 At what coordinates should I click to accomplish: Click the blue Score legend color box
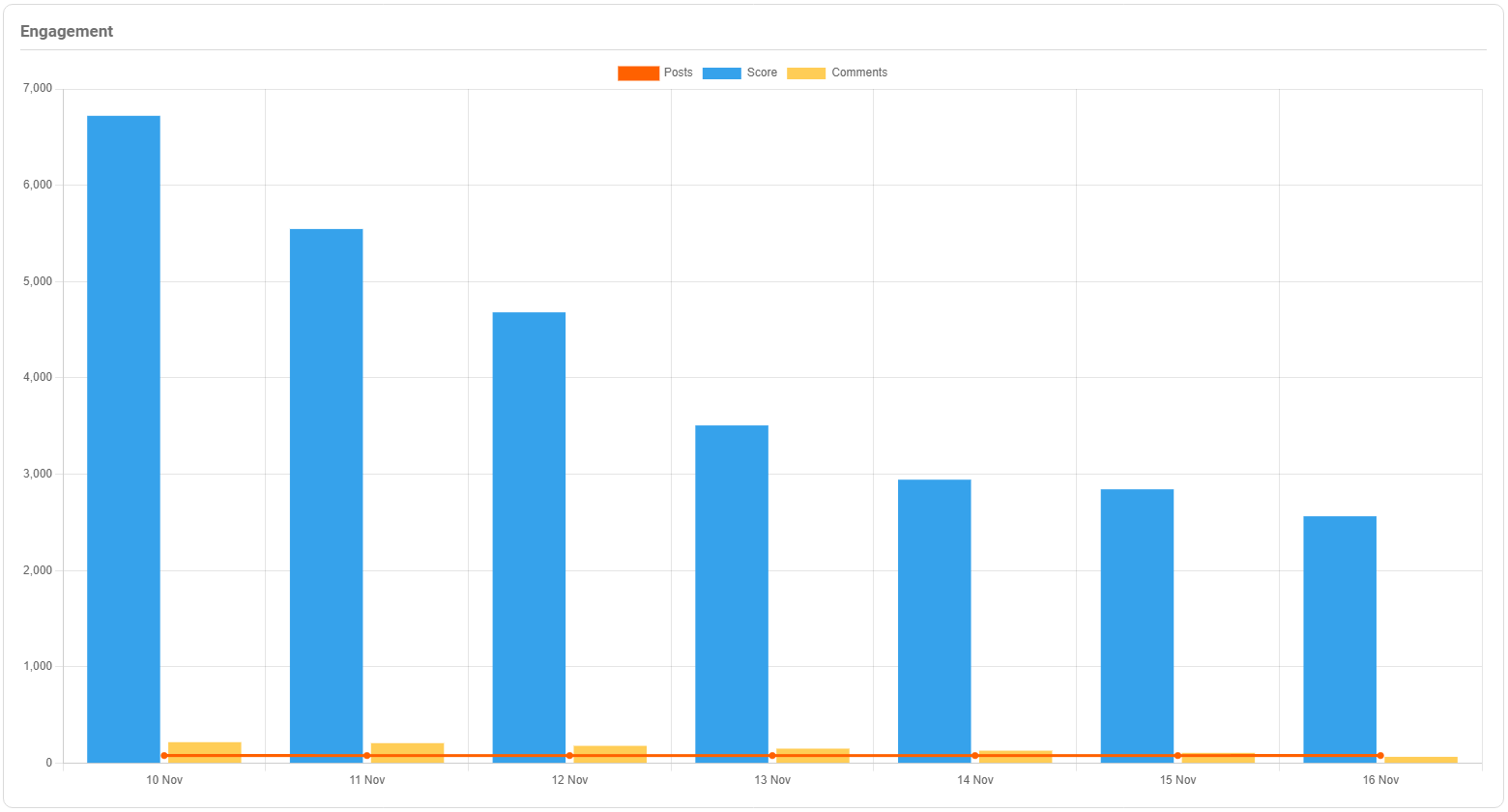[x=721, y=73]
